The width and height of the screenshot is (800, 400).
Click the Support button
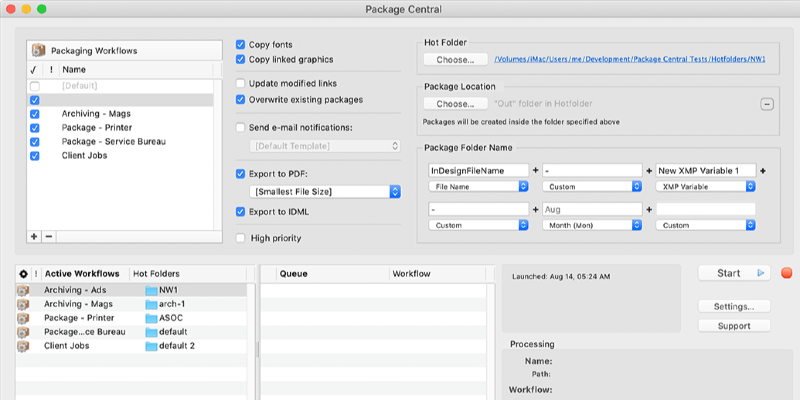pos(734,326)
